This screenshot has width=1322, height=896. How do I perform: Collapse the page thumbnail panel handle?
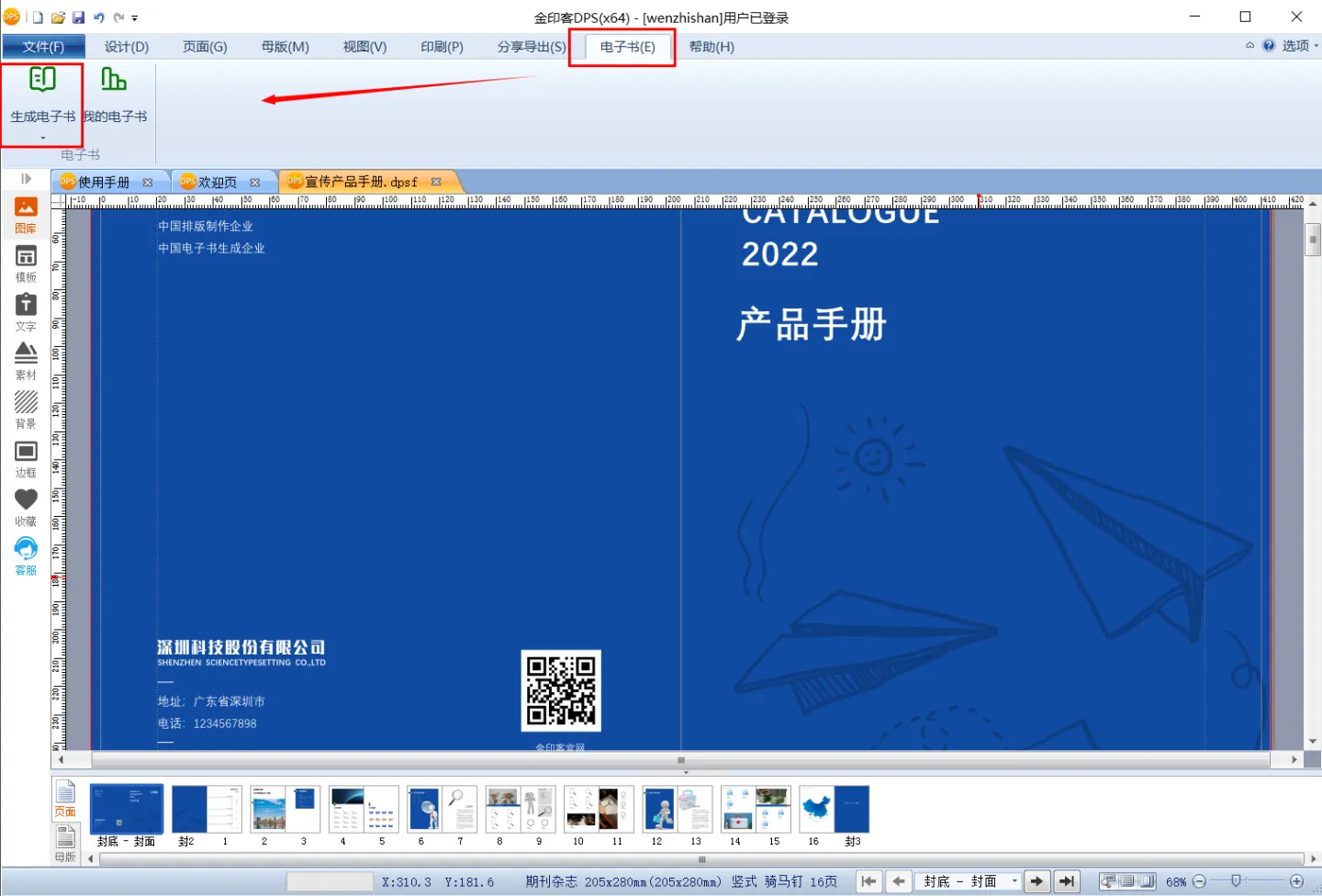686,773
